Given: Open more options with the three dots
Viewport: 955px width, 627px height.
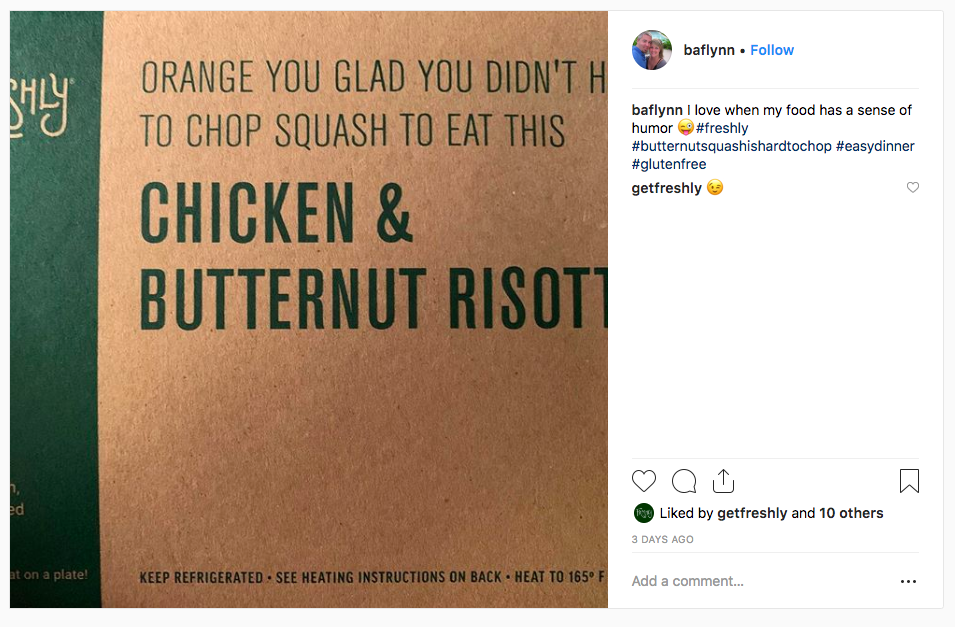Looking at the screenshot, I should pyautogui.click(x=908, y=581).
